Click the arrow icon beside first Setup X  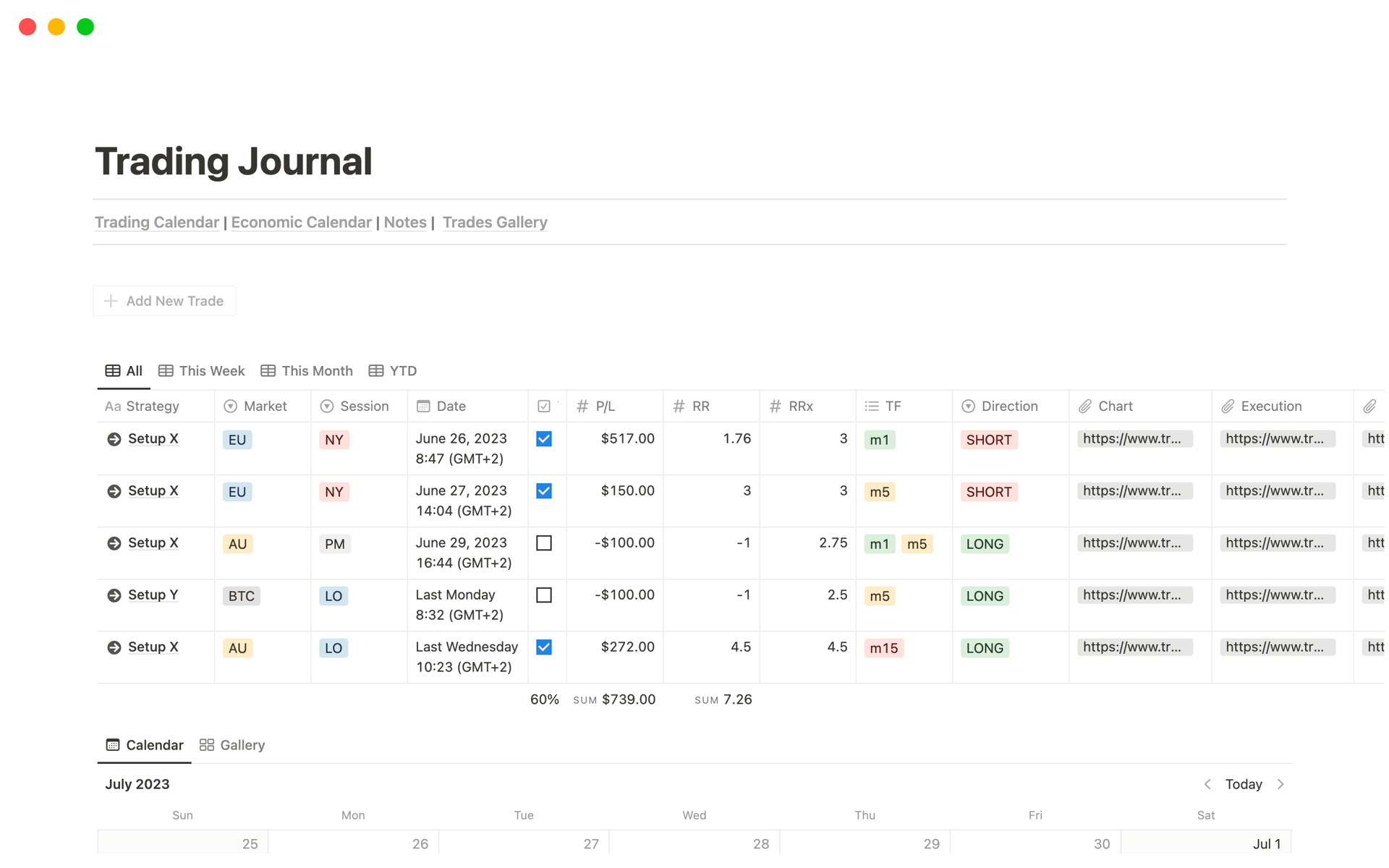point(114,439)
